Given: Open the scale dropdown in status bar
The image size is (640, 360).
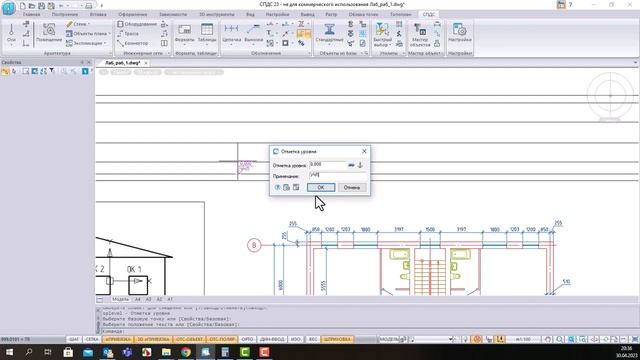Looking at the screenshot, I should tap(524, 339).
